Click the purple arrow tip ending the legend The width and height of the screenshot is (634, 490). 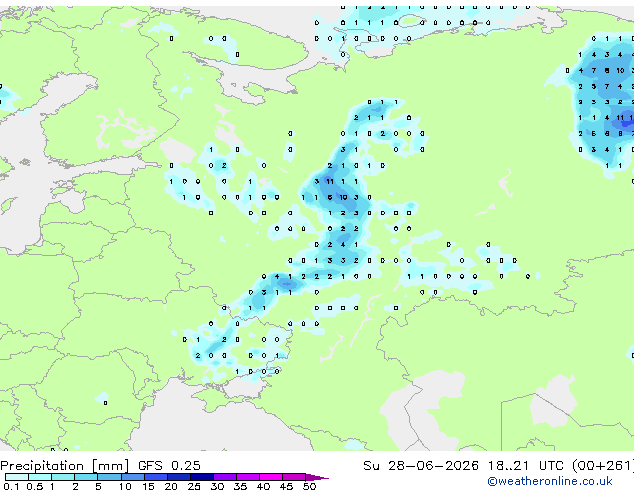coord(317,477)
